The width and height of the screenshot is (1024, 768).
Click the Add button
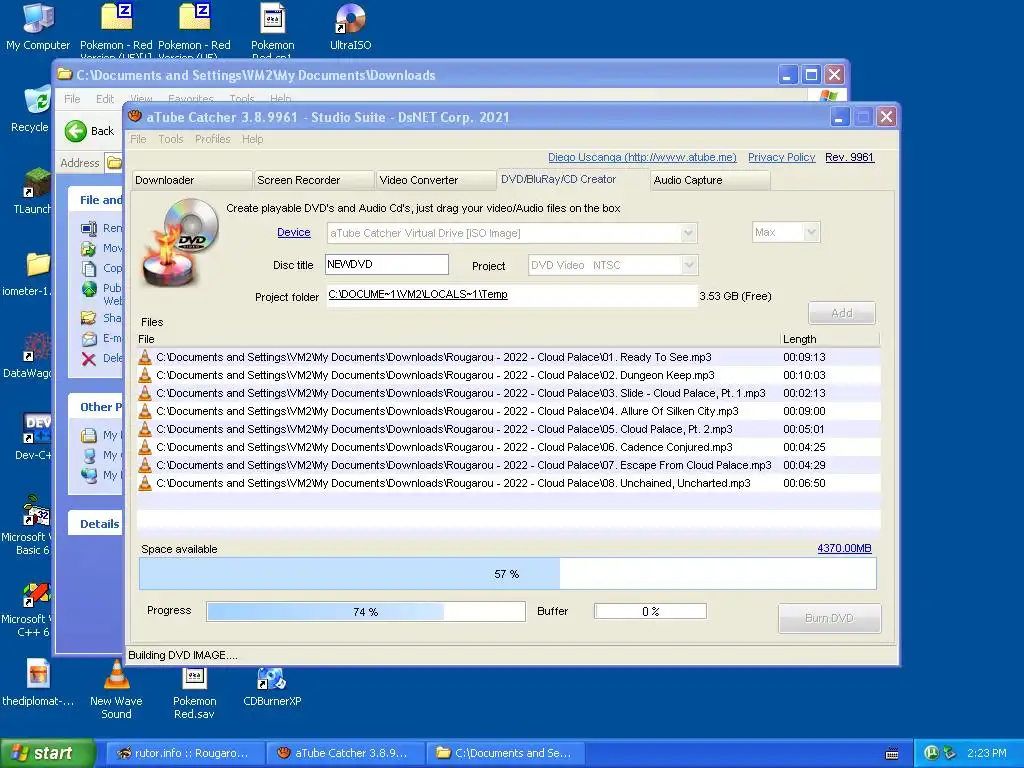pos(842,313)
